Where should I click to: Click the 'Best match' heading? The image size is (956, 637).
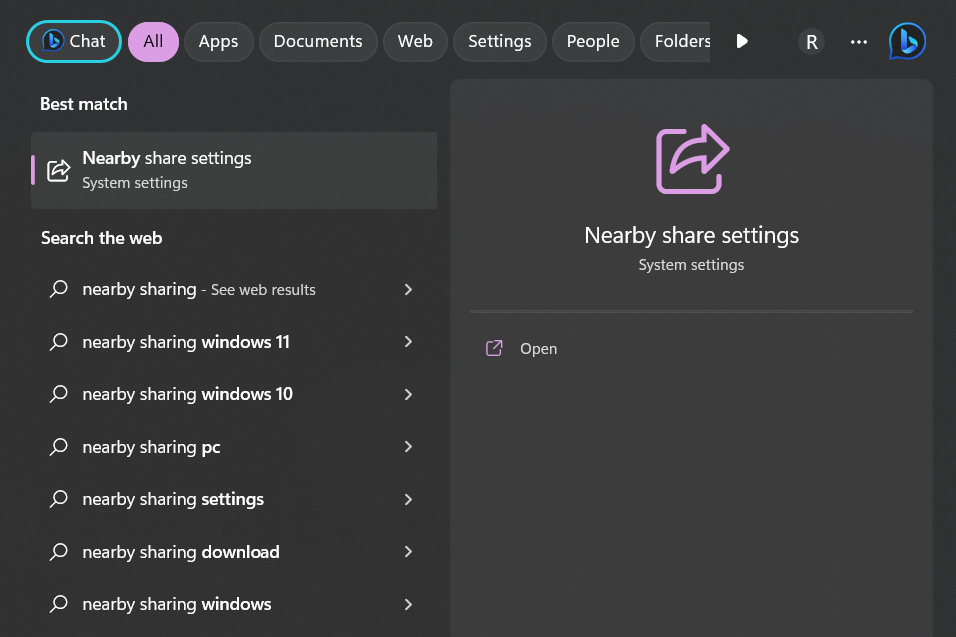84,104
